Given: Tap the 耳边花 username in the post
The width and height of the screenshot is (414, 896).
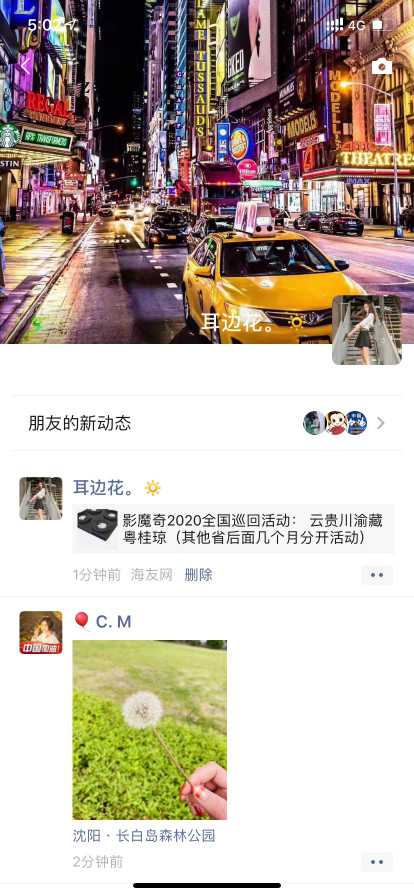Looking at the screenshot, I should [x=104, y=487].
